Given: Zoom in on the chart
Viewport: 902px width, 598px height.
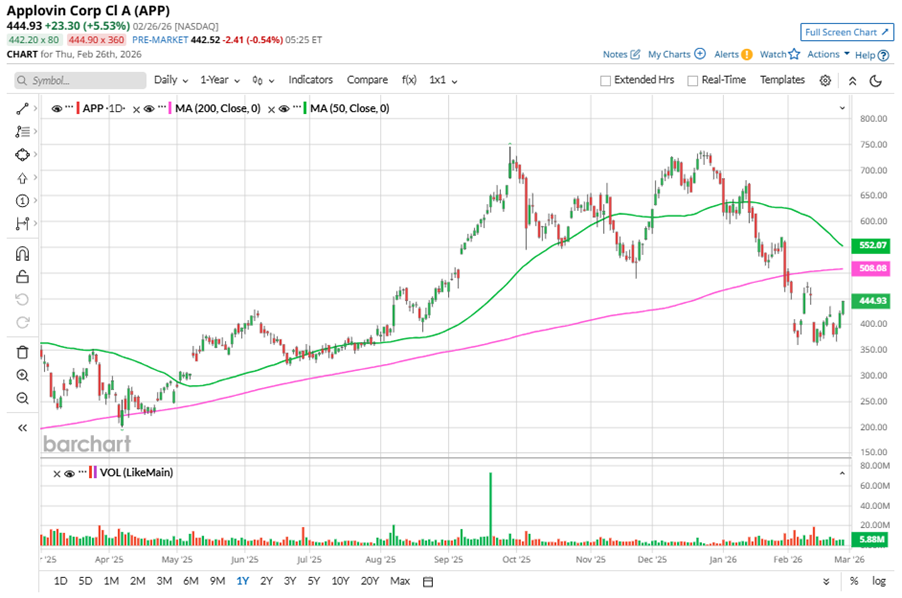Looking at the screenshot, I should [22, 375].
